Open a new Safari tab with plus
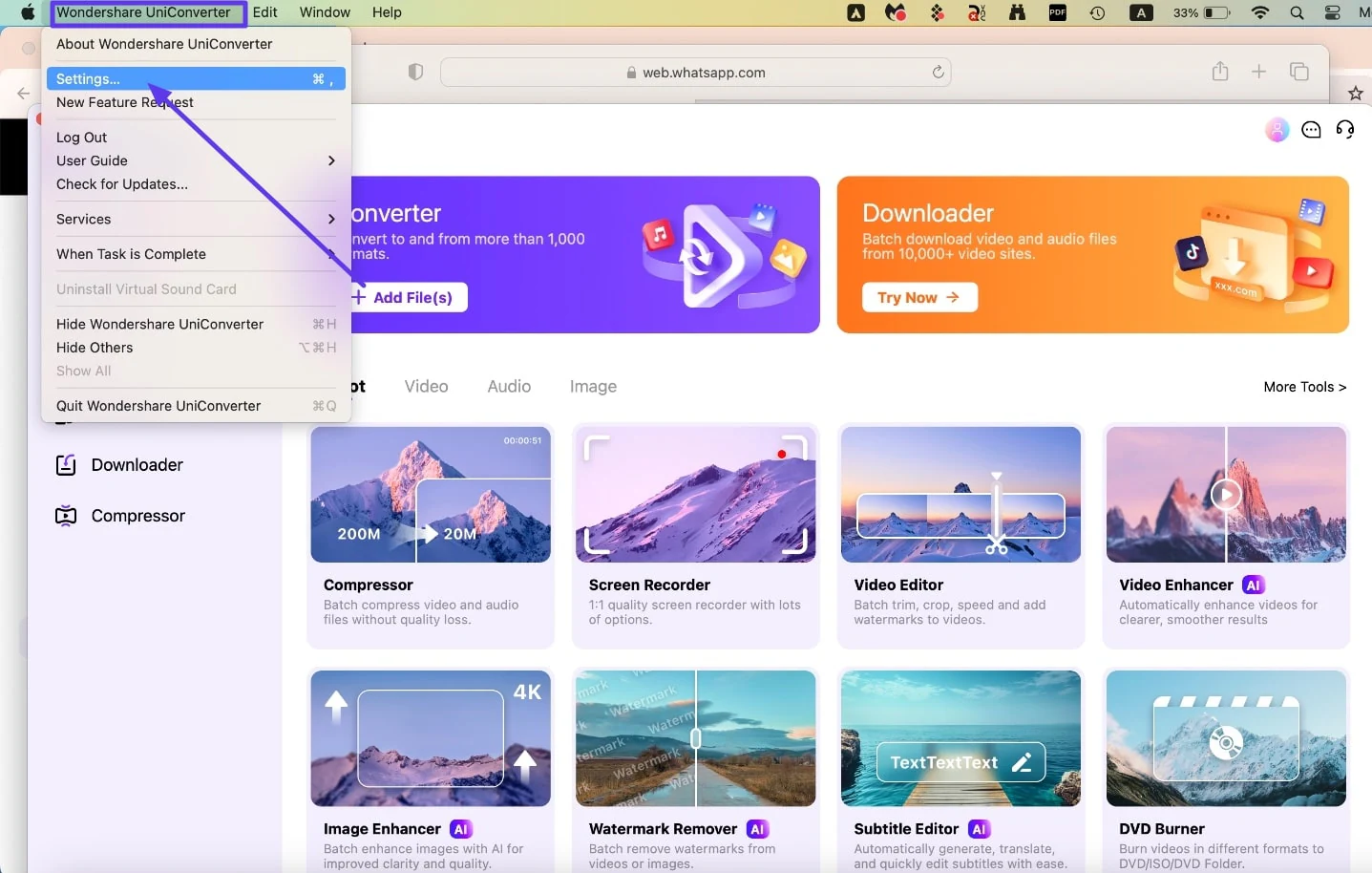The image size is (1372, 873). (1259, 72)
